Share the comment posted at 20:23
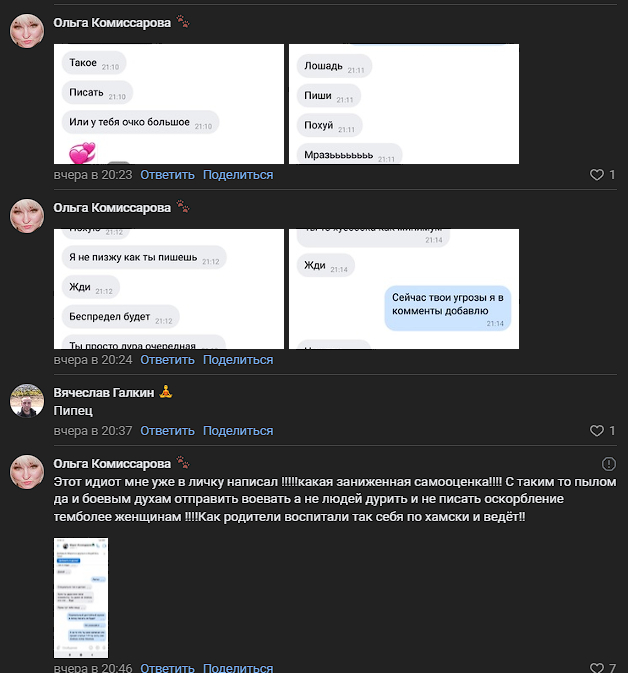The image size is (628, 673). [238, 175]
